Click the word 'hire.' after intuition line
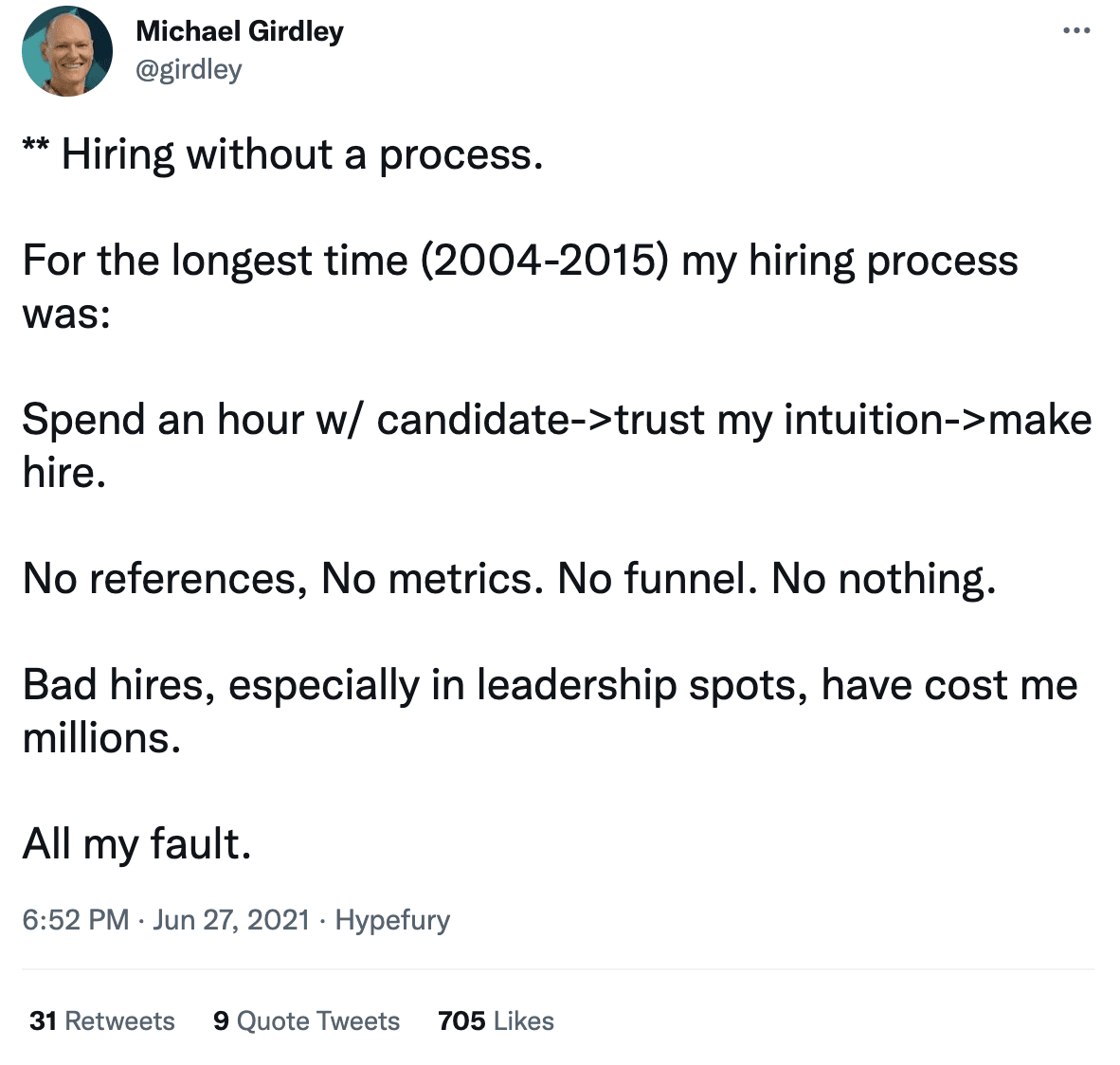This screenshot has height=1065, width=1120. point(64,472)
